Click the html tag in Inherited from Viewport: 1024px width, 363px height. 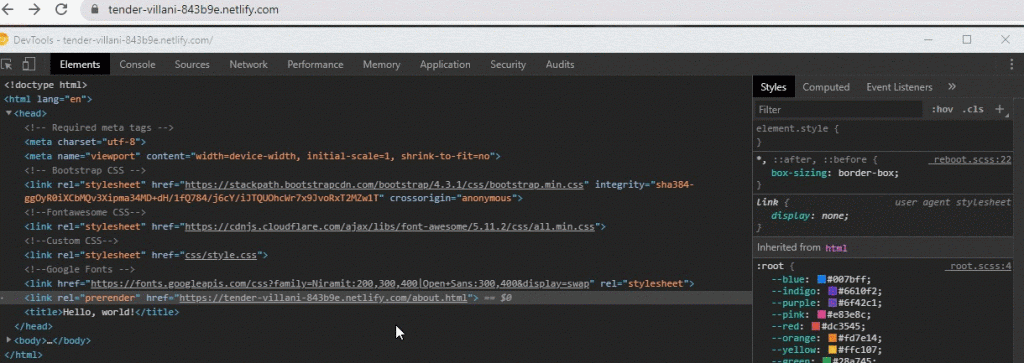click(836, 248)
